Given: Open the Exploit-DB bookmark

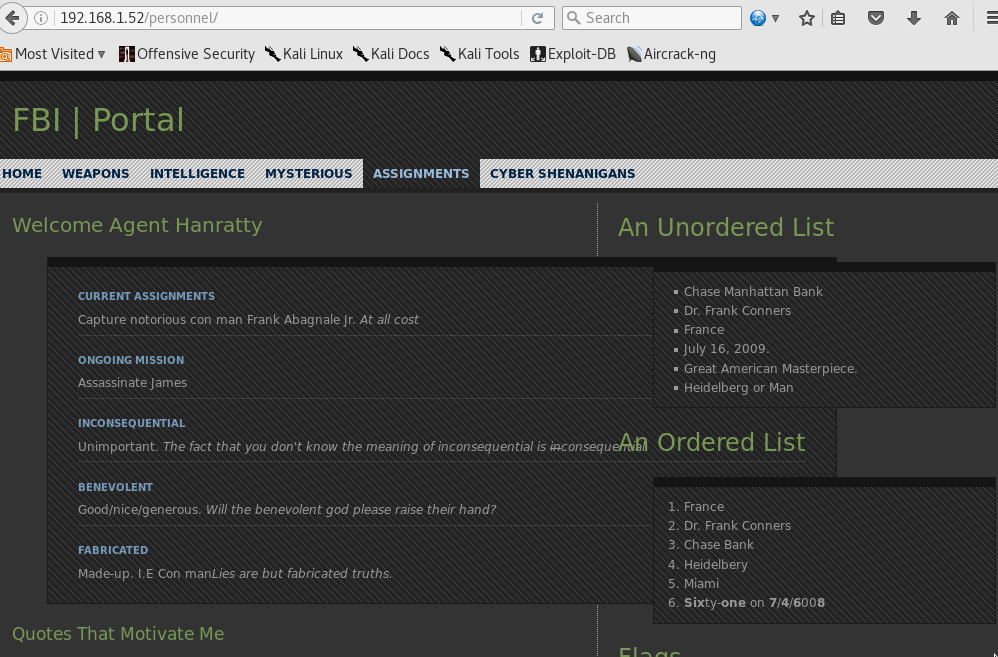Looking at the screenshot, I should click(x=573, y=54).
